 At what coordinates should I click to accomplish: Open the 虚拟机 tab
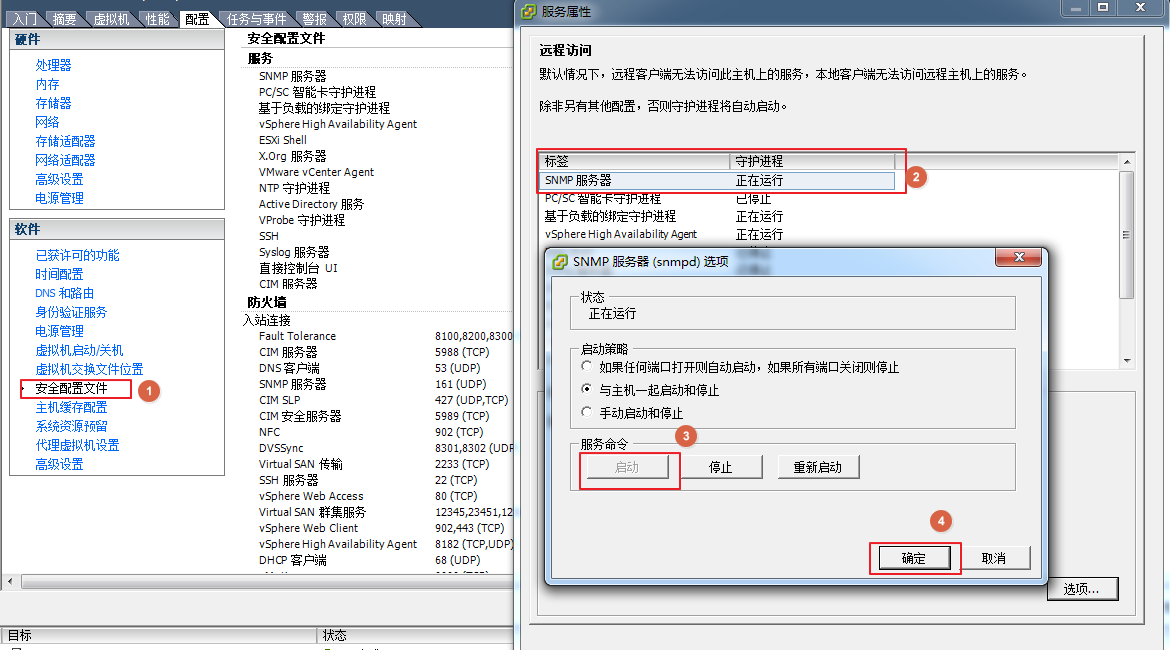tap(111, 19)
